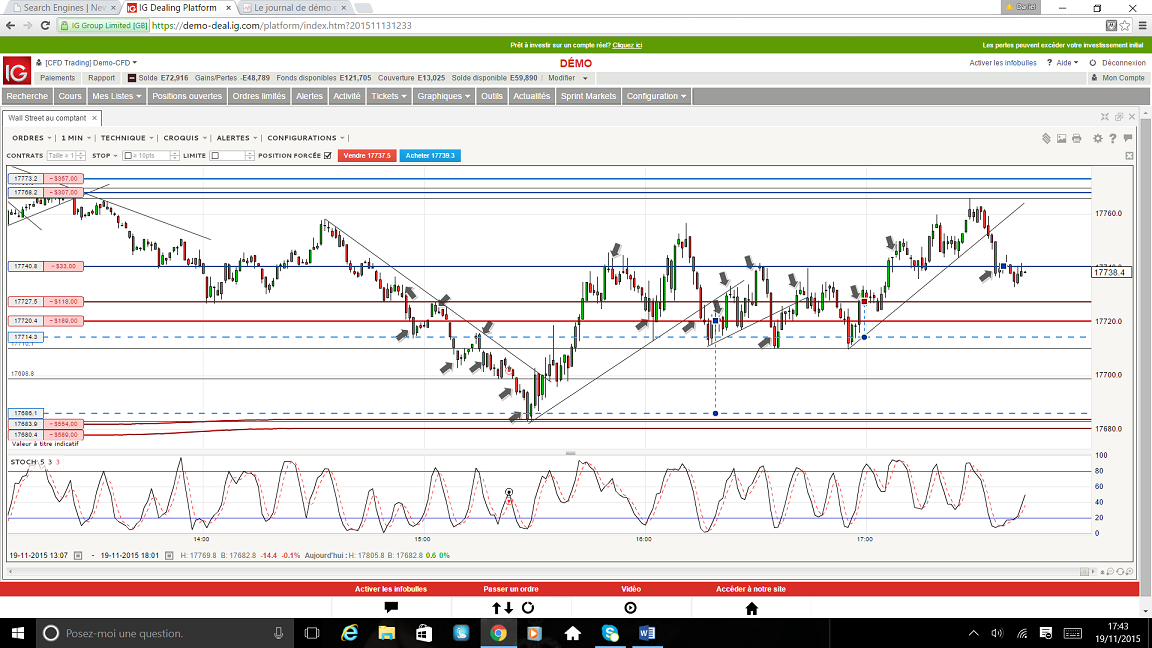Open chart help question mark icon

coord(1113,138)
